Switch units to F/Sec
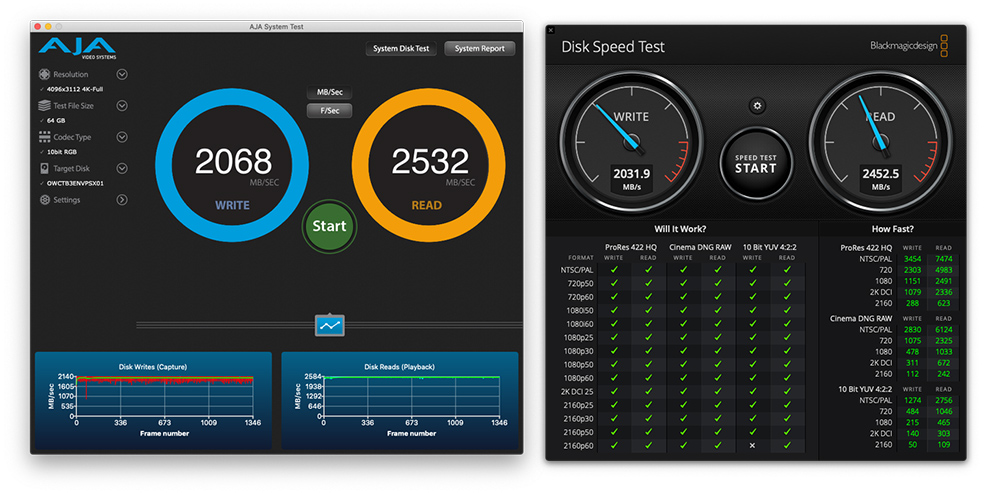1000x493 pixels. pyautogui.click(x=329, y=111)
